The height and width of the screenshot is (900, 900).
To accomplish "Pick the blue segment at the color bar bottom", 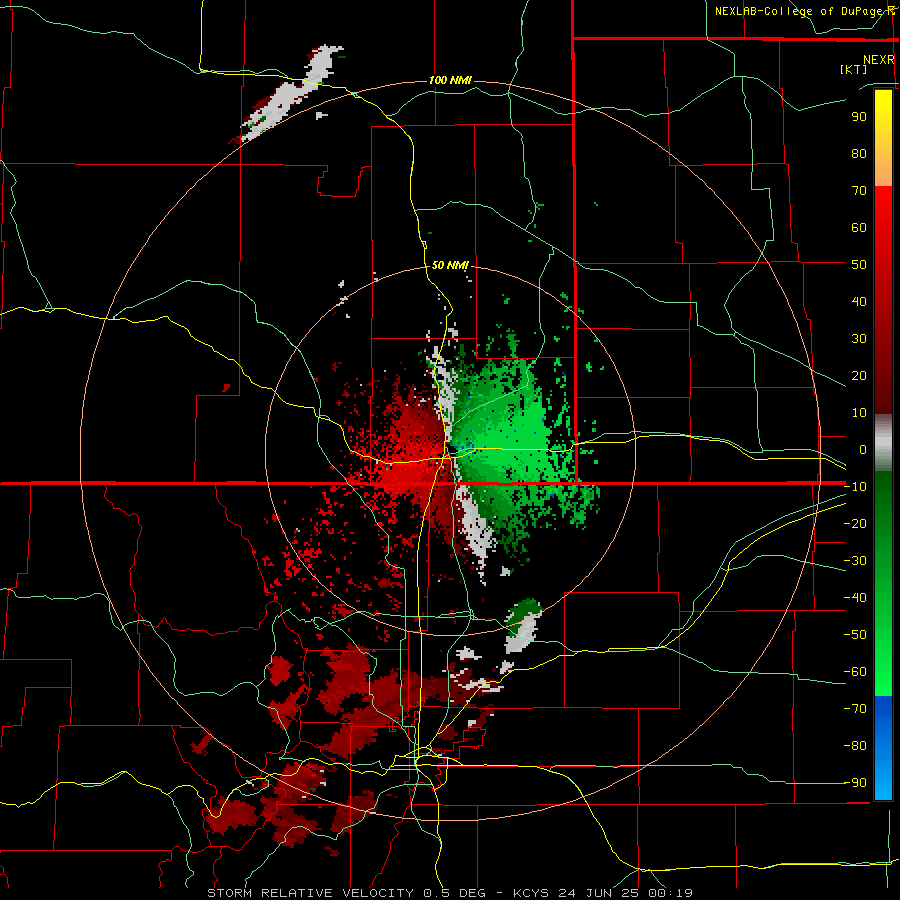I will (883, 747).
